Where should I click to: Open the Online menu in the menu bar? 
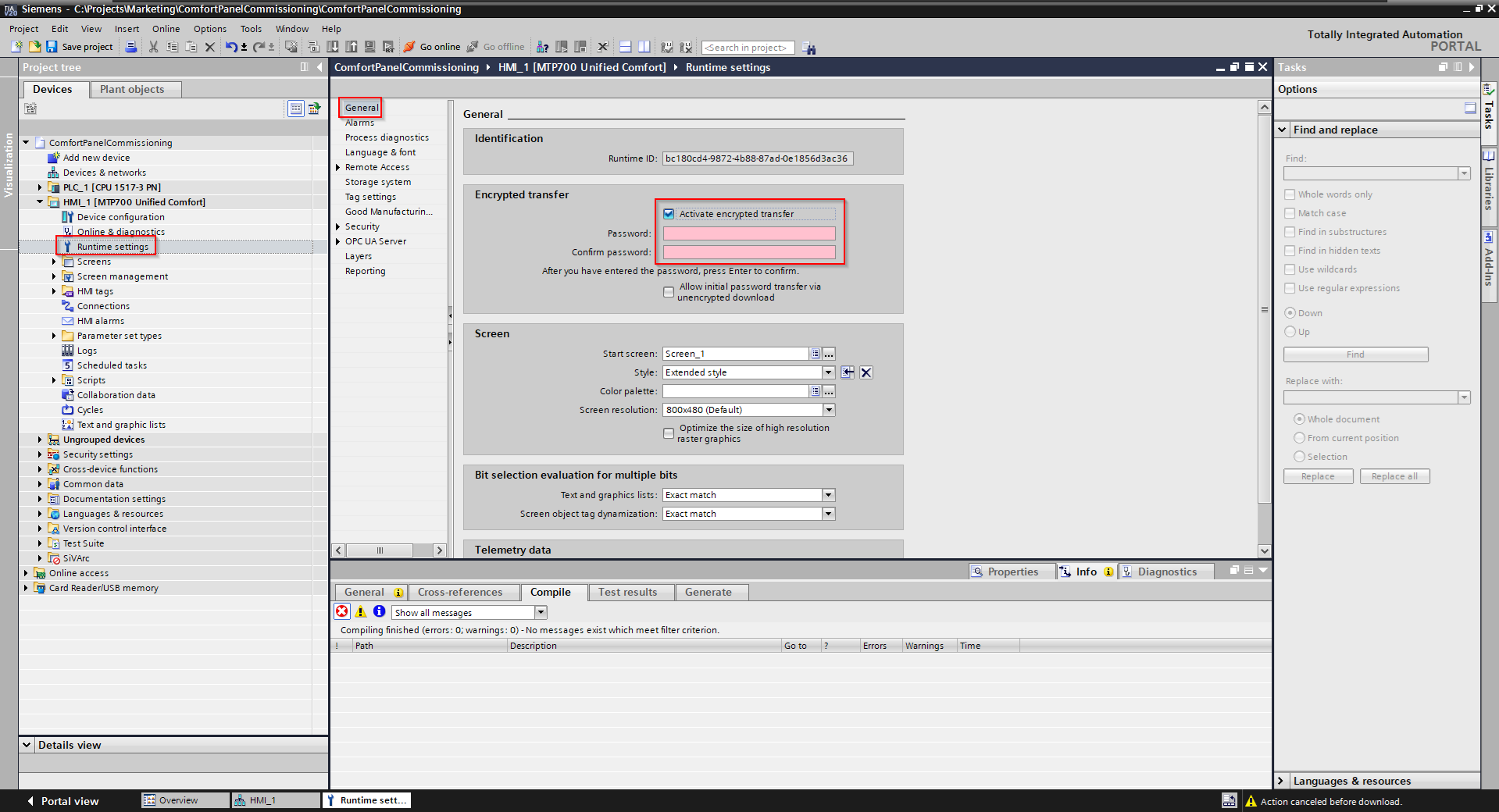coord(166,29)
